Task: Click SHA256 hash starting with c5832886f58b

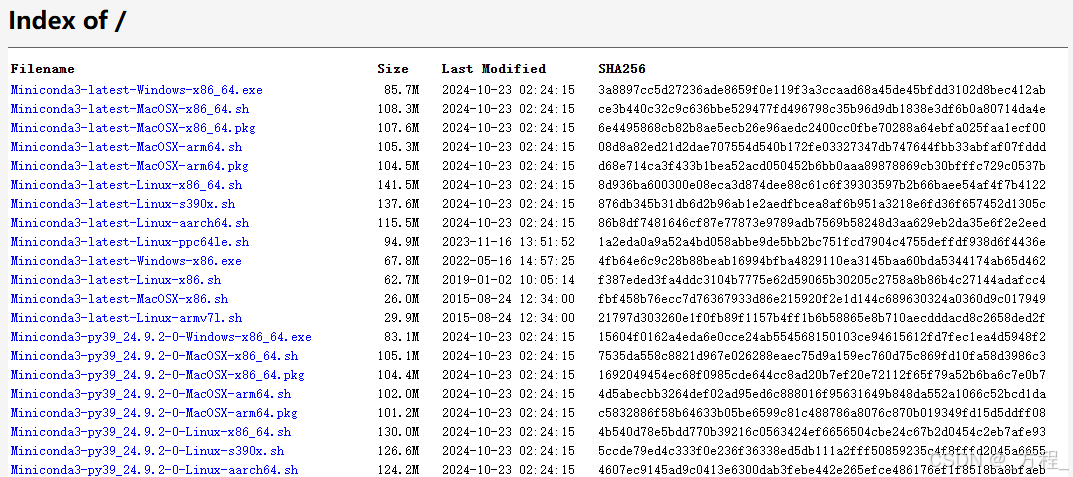Action: click(822, 413)
